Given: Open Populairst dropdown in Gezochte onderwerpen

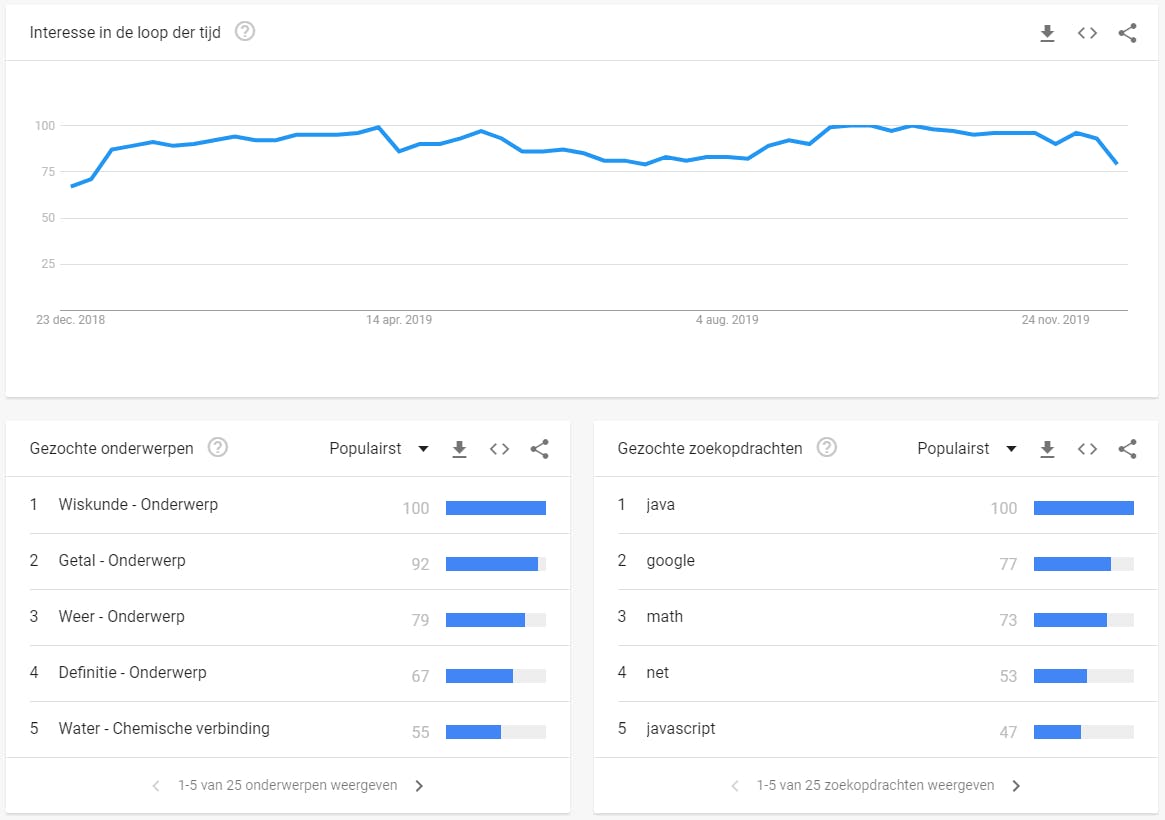Looking at the screenshot, I should tap(379, 449).
